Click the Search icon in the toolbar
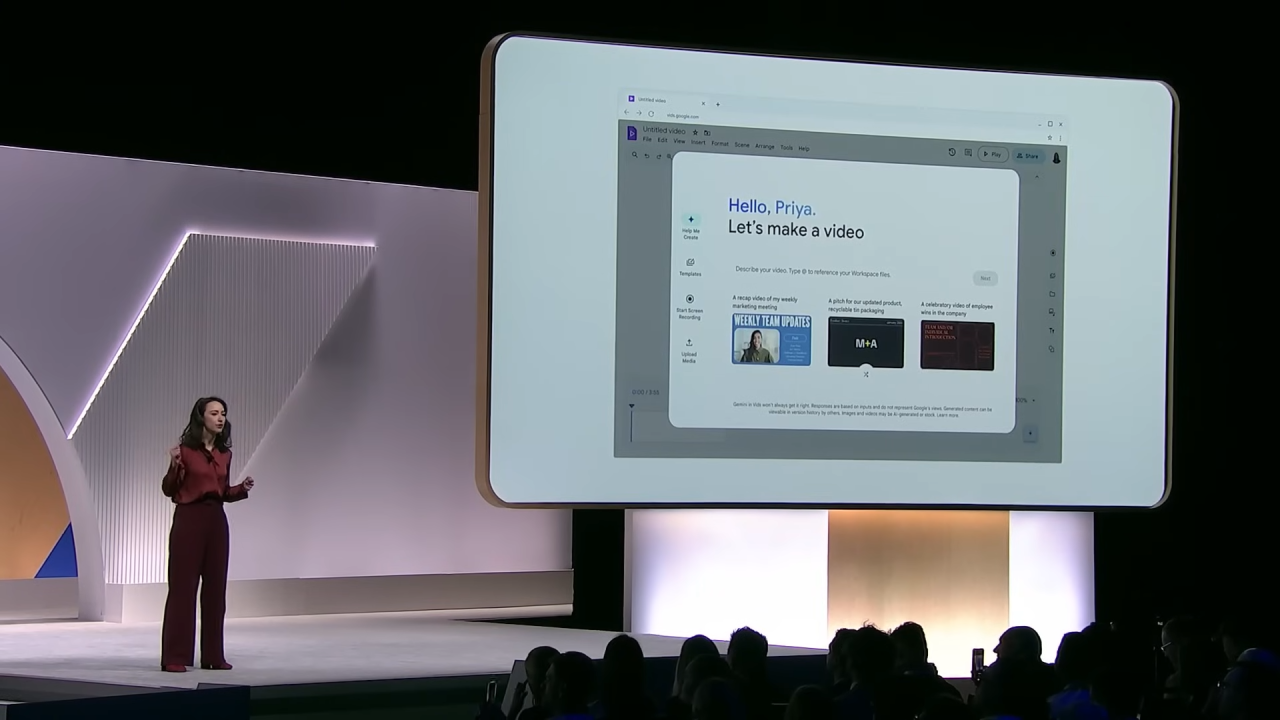Image resolution: width=1280 pixels, height=720 pixels. point(635,155)
